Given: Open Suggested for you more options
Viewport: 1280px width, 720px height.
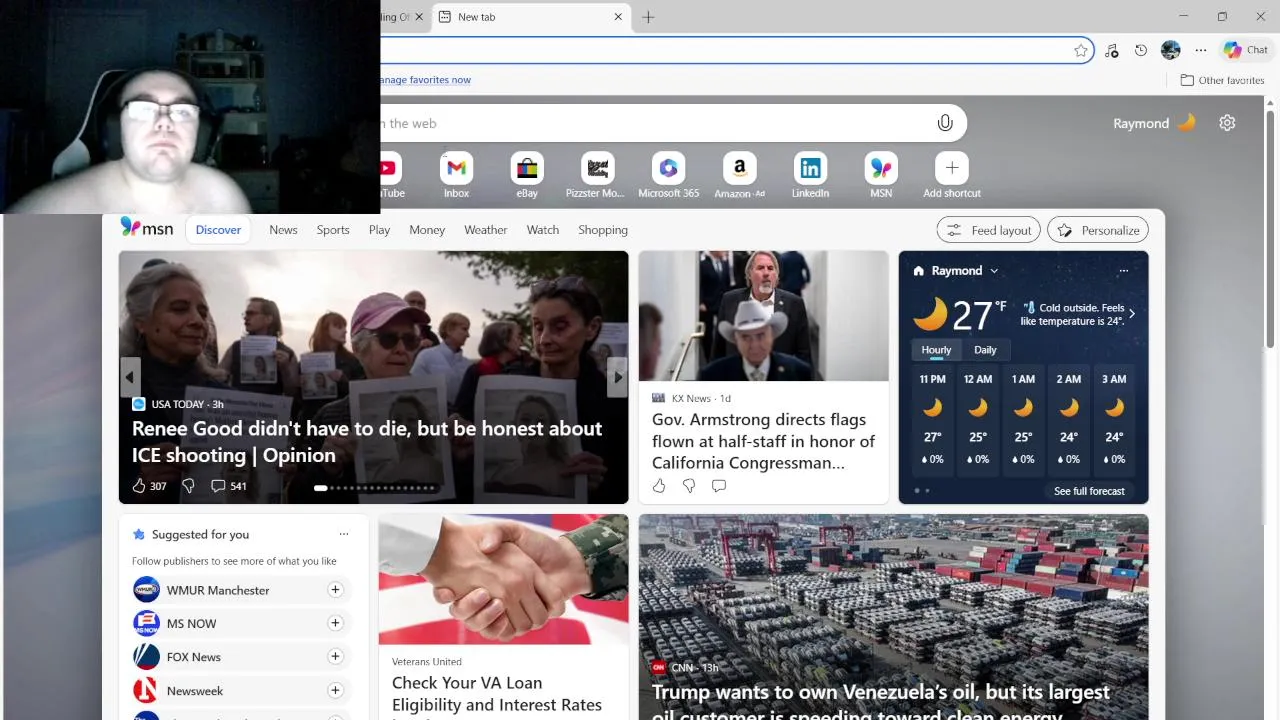Looking at the screenshot, I should pos(344,534).
